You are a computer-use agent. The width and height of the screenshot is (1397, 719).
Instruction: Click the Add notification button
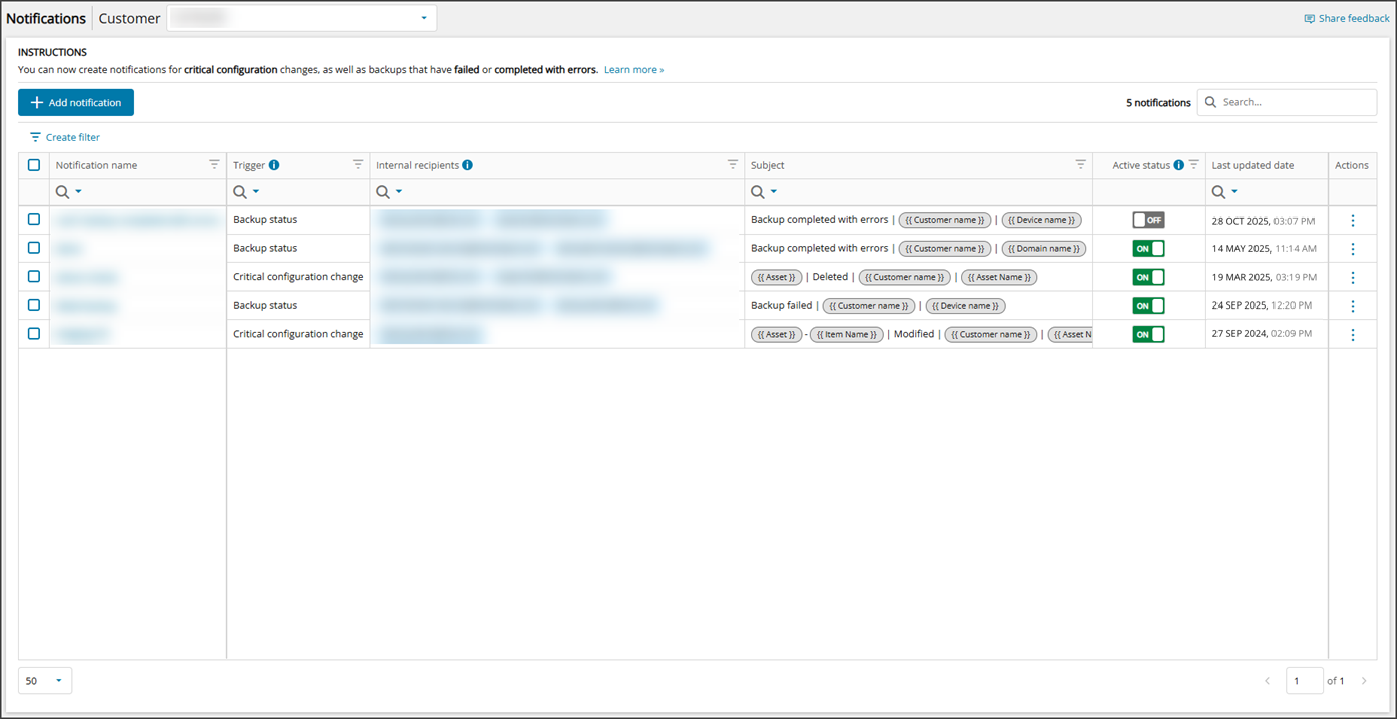76,102
